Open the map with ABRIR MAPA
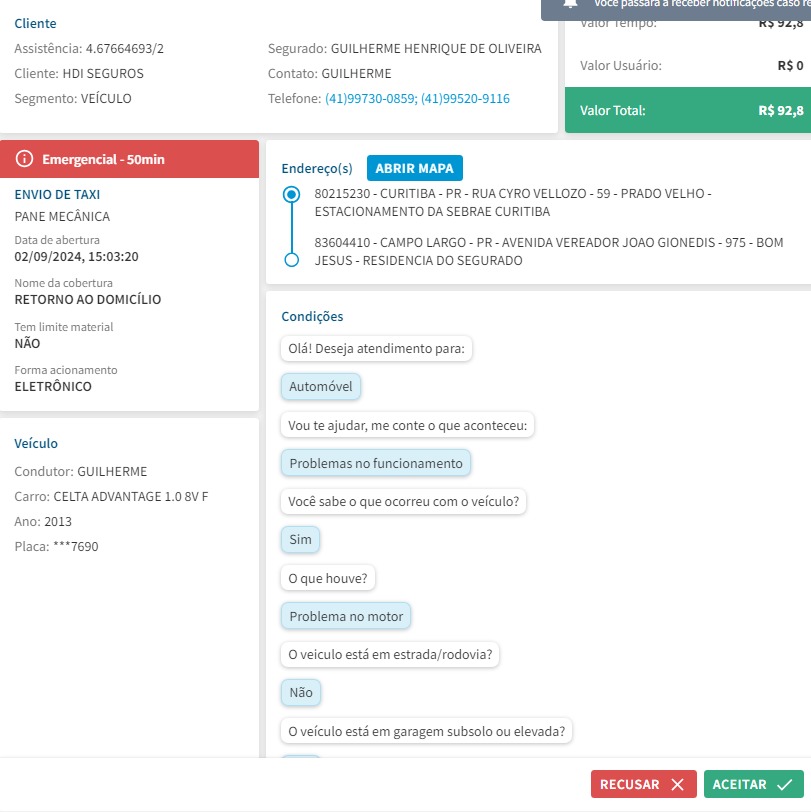Viewport: 811px width, 812px height. coord(415,168)
